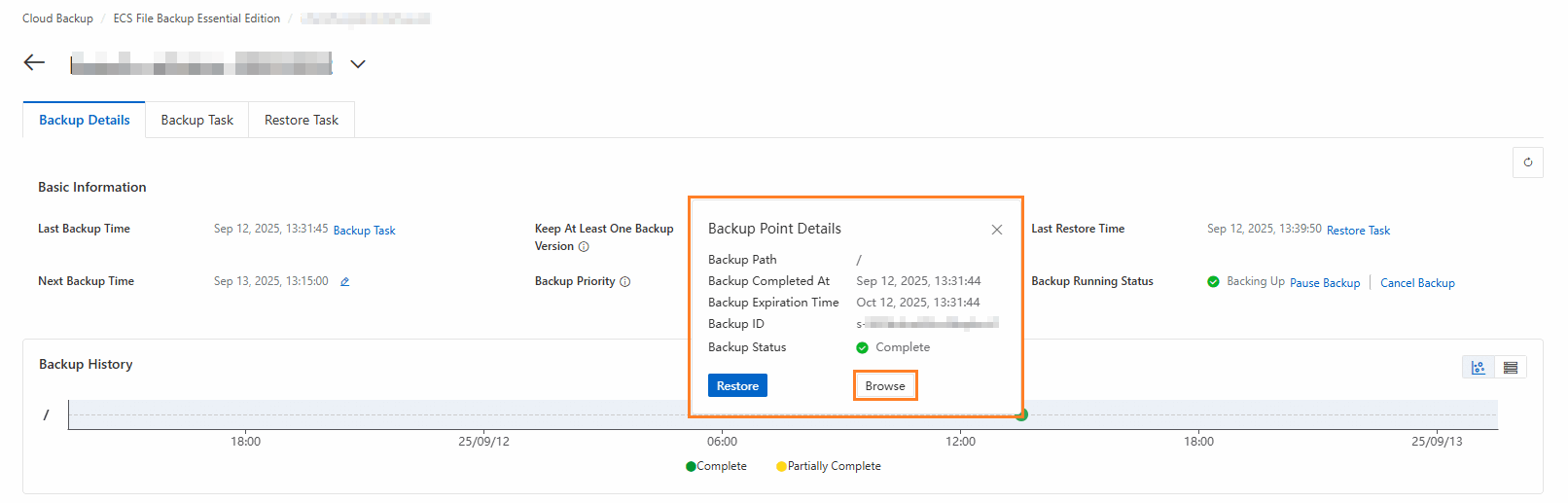This screenshot has height=503, width=1568.
Task: Switch to the Restore Task tab
Action: 302,121
